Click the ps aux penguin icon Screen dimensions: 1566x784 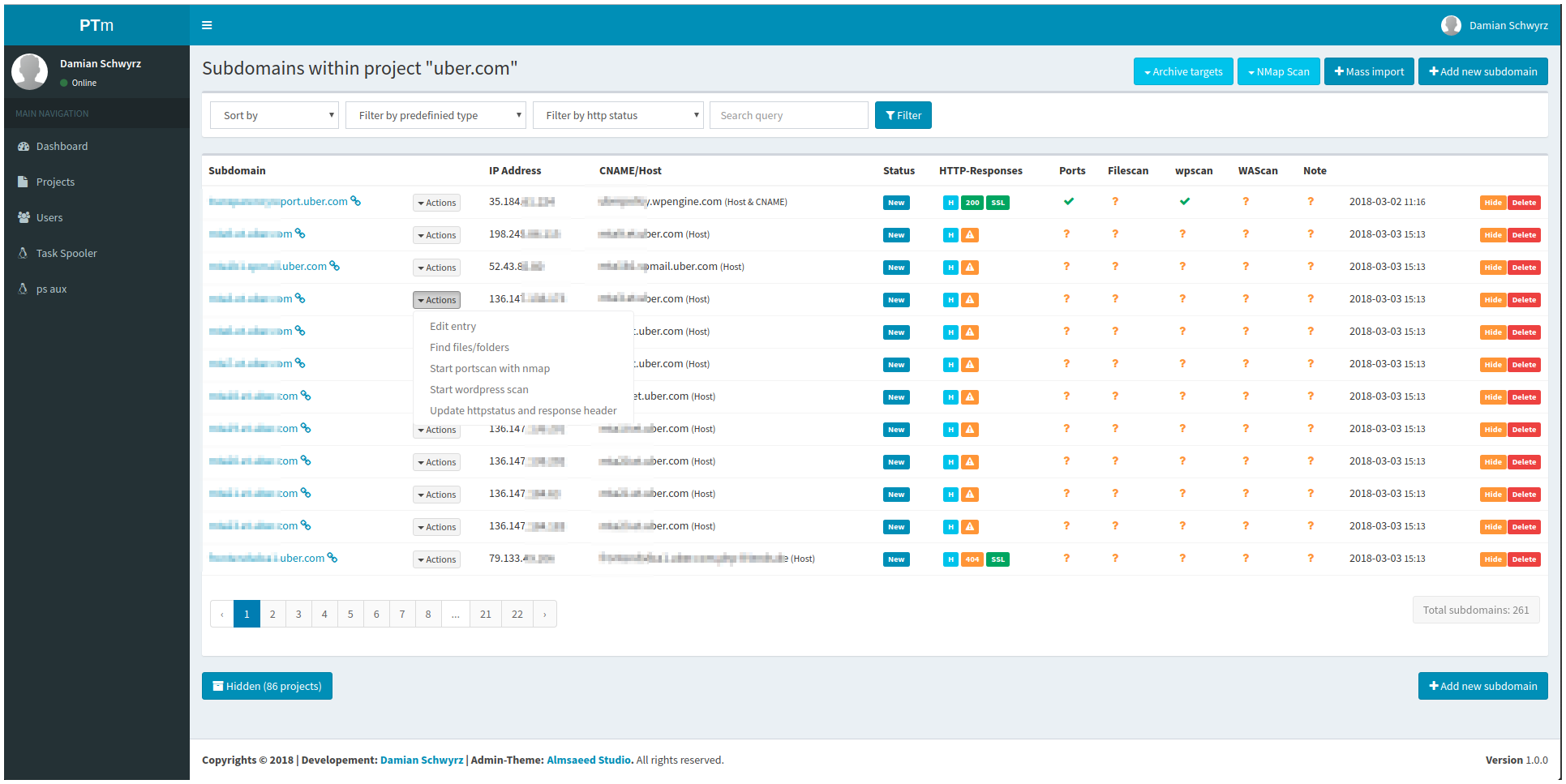[23, 289]
